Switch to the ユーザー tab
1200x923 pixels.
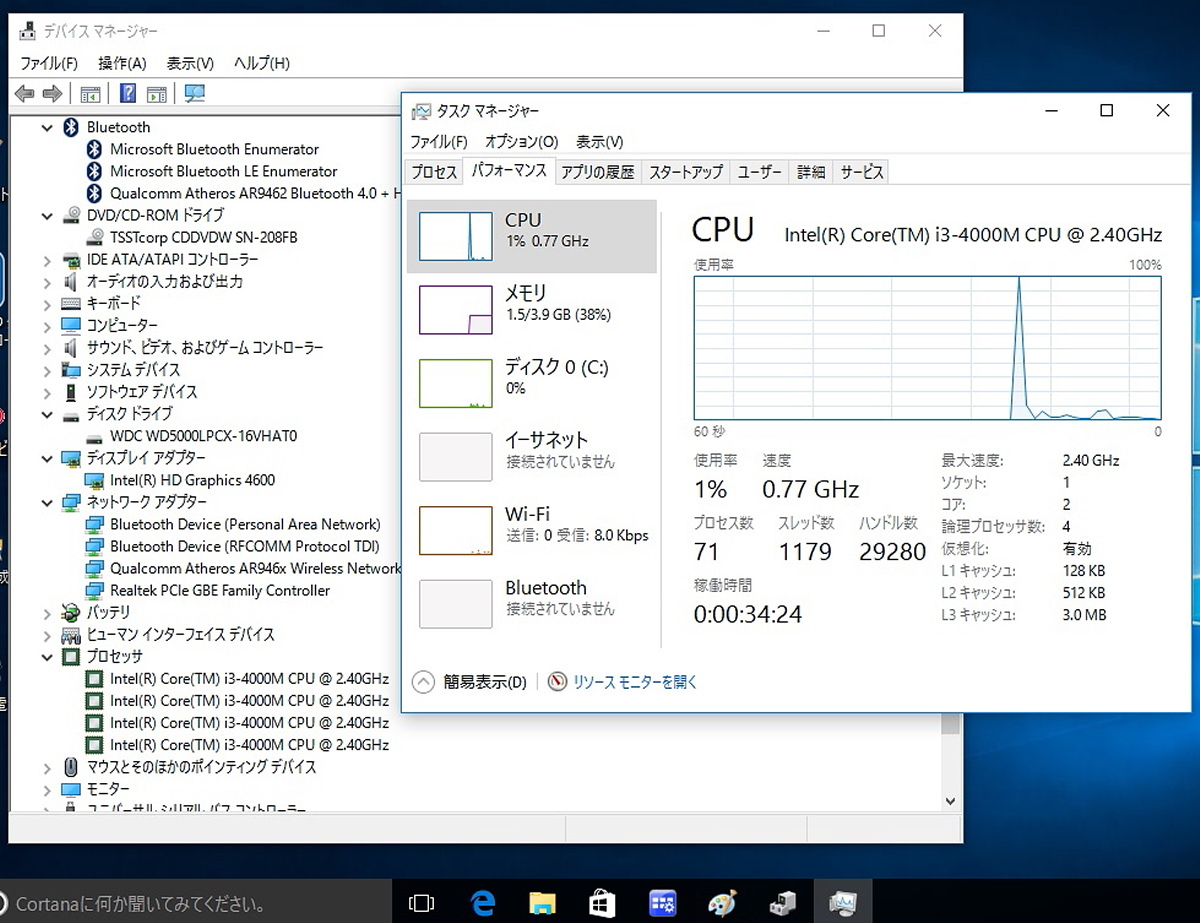[760, 172]
